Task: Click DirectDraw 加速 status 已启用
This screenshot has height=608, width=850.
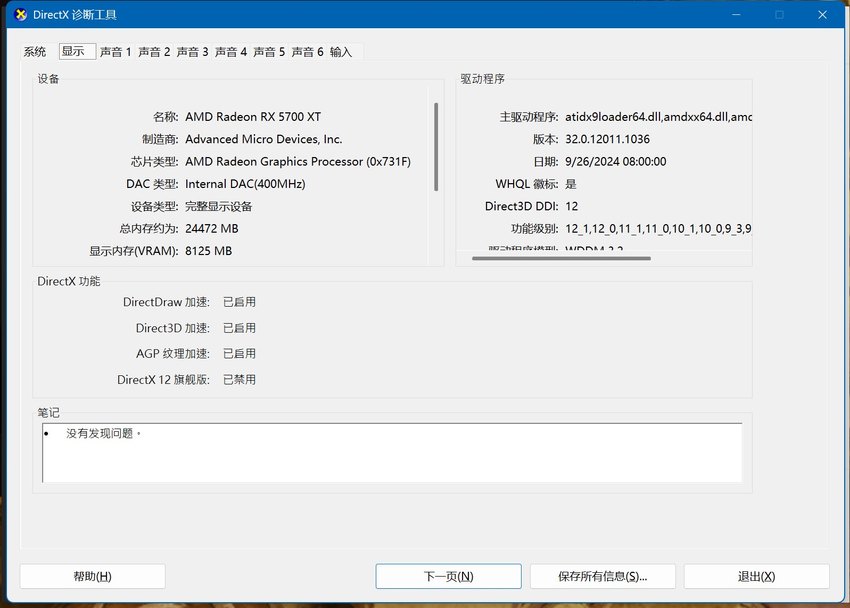Action: (x=240, y=302)
